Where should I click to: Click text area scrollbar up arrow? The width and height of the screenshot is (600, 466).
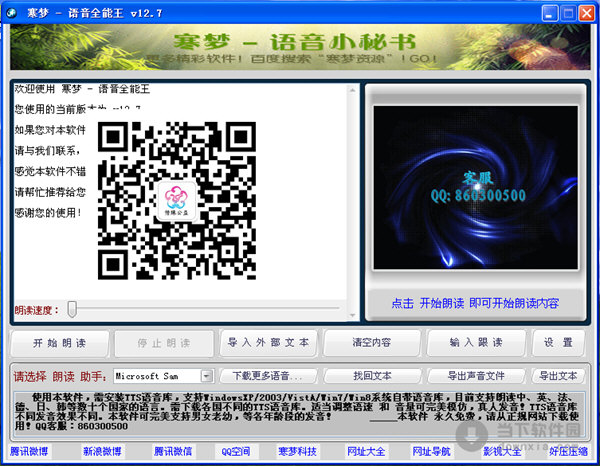tap(352, 90)
